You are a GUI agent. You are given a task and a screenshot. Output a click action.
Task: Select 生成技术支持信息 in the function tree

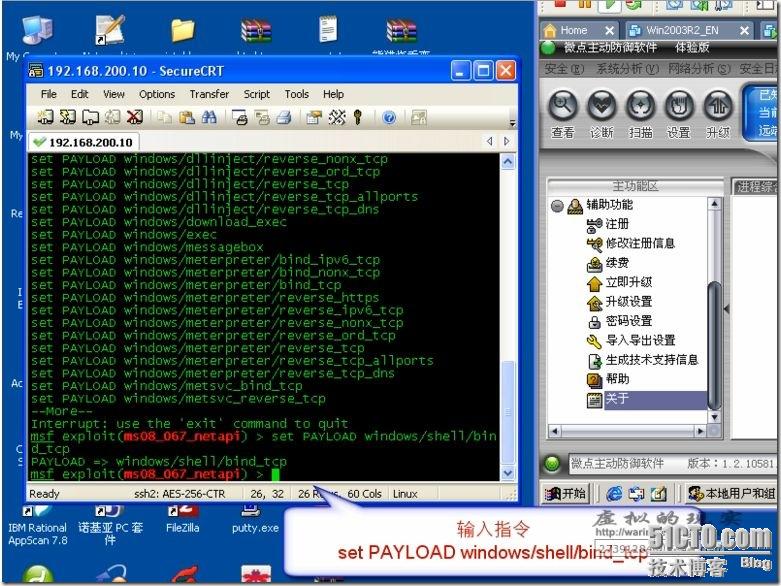click(x=652, y=360)
